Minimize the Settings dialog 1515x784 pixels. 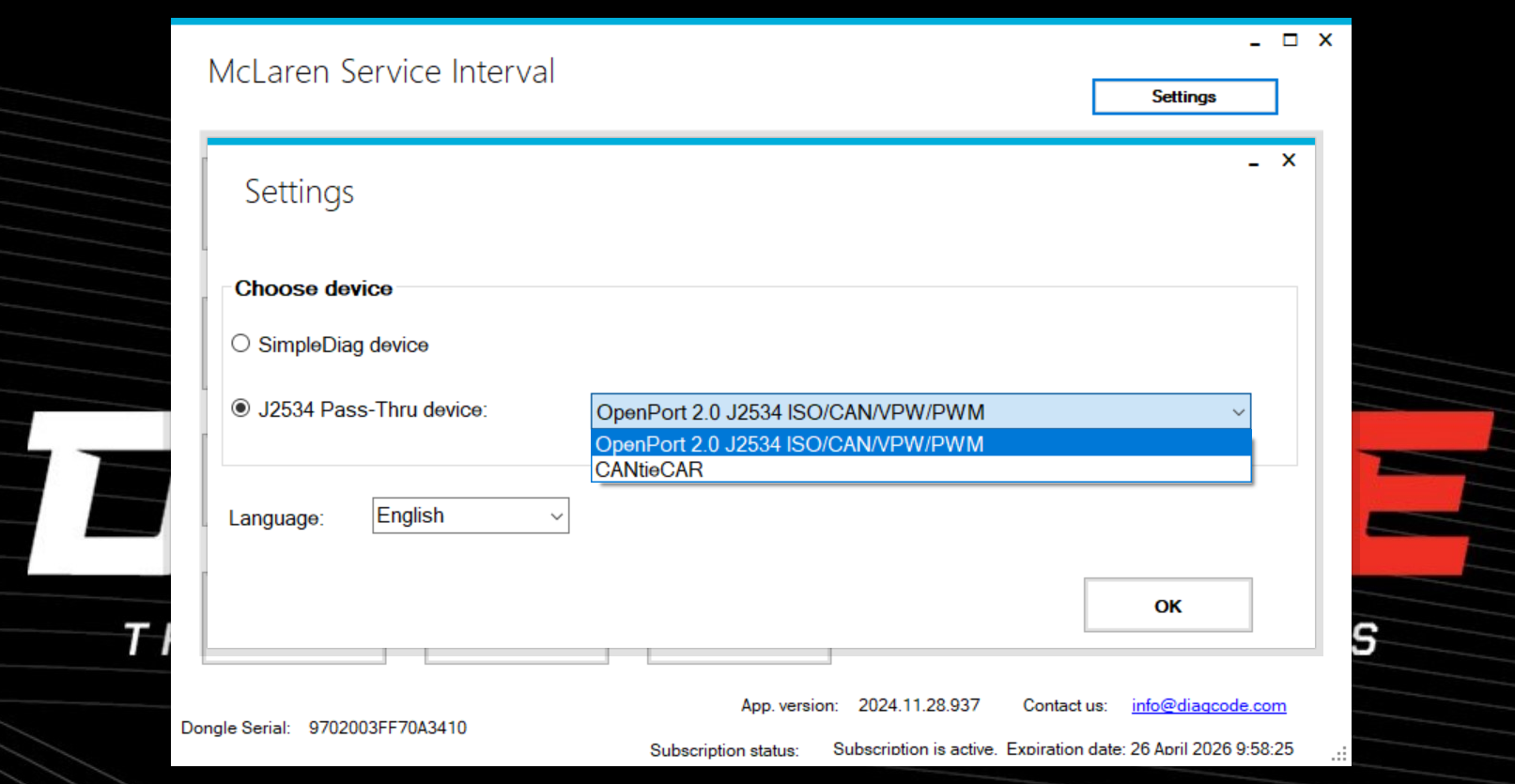click(1253, 162)
